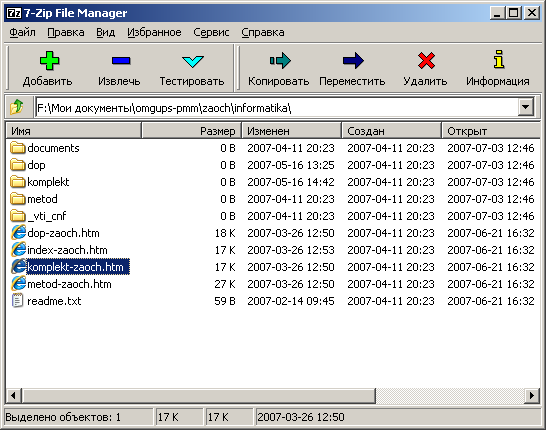
Task: Click the Удалить toolbar label
Action: tap(425, 81)
